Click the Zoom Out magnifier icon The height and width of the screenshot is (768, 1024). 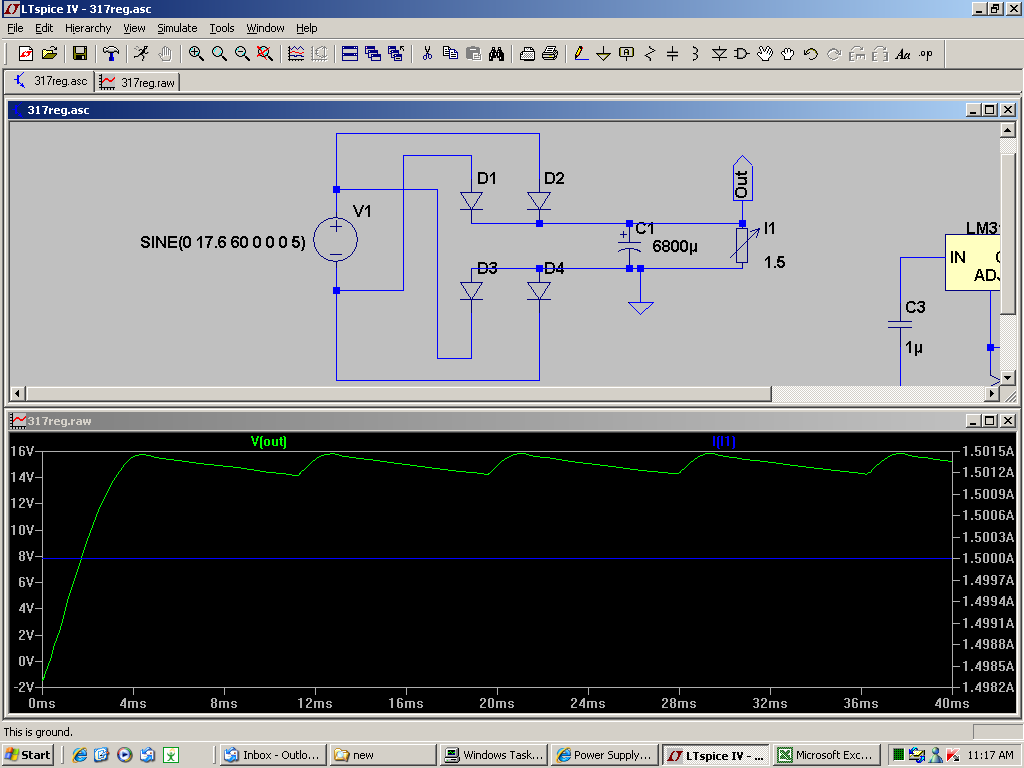242,54
